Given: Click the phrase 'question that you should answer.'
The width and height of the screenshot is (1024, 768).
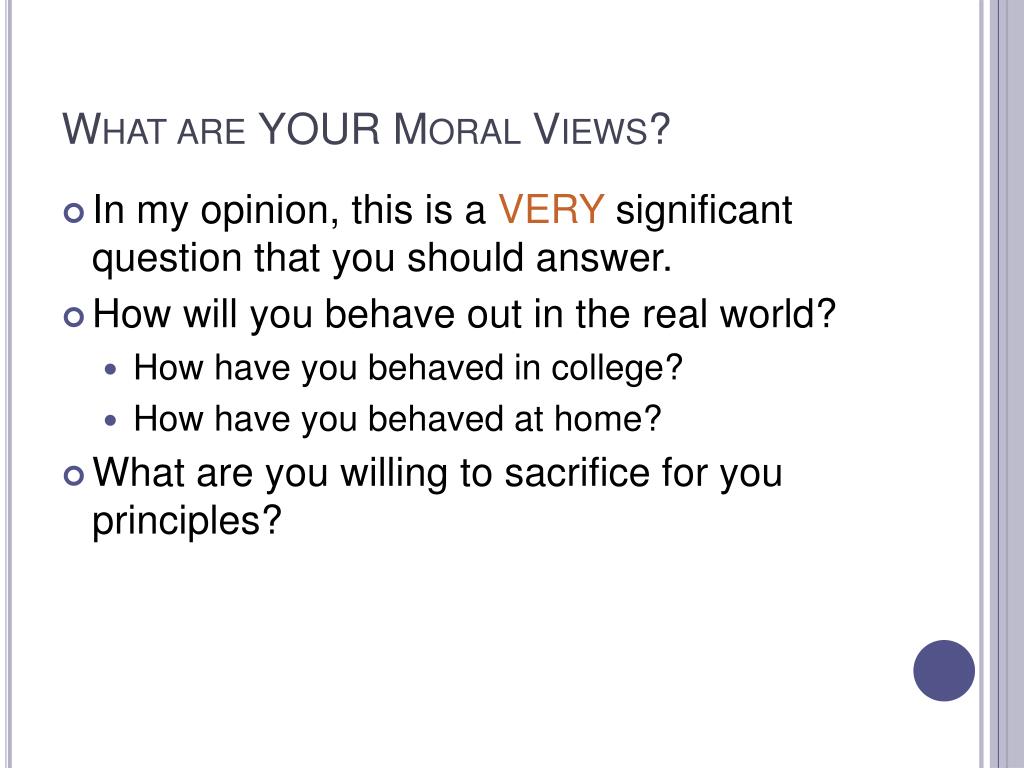Looking at the screenshot, I should click(x=382, y=259).
